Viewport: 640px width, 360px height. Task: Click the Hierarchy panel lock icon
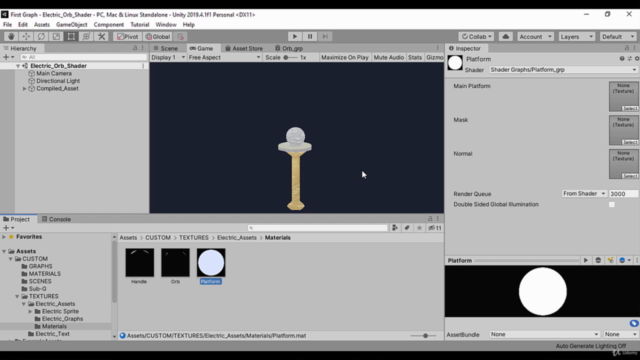click(x=135, y=48)
